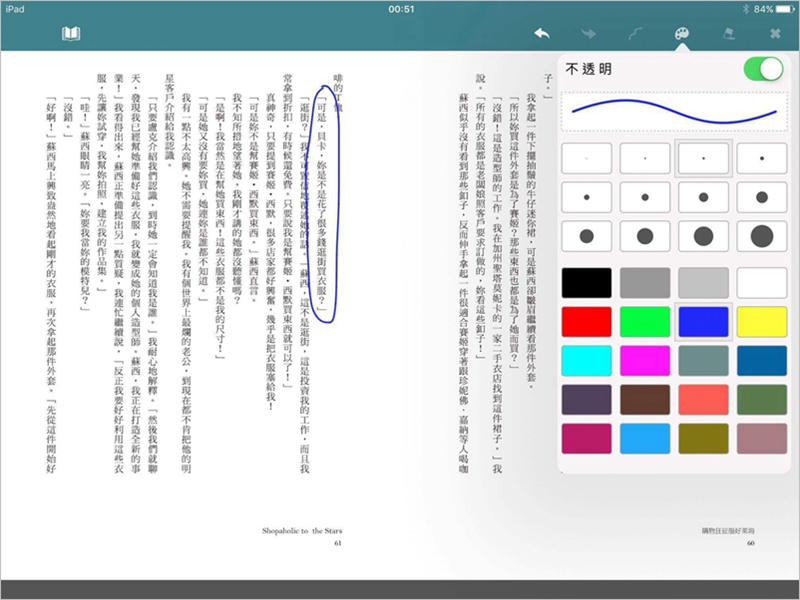Image resolution: width=800 pixels, height=600 pixels.
Task: Select the magenta color swatch
Action: click(644, 361)
